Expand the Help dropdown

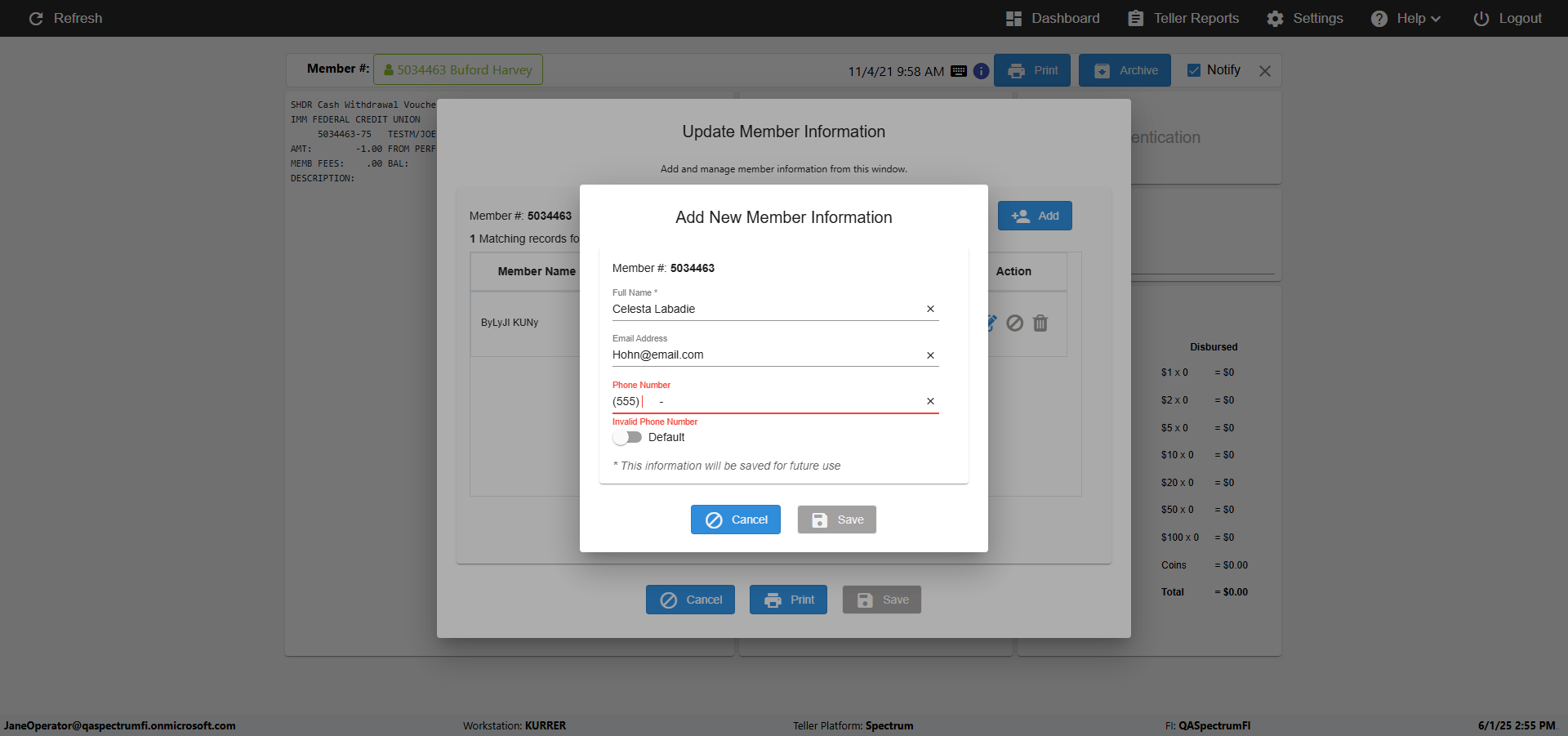click(1405, 18)
